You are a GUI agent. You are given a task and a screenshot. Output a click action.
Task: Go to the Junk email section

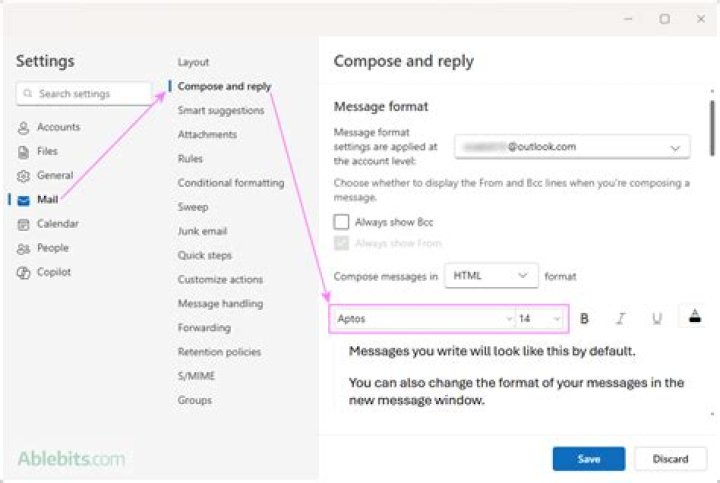click(202, 231)
